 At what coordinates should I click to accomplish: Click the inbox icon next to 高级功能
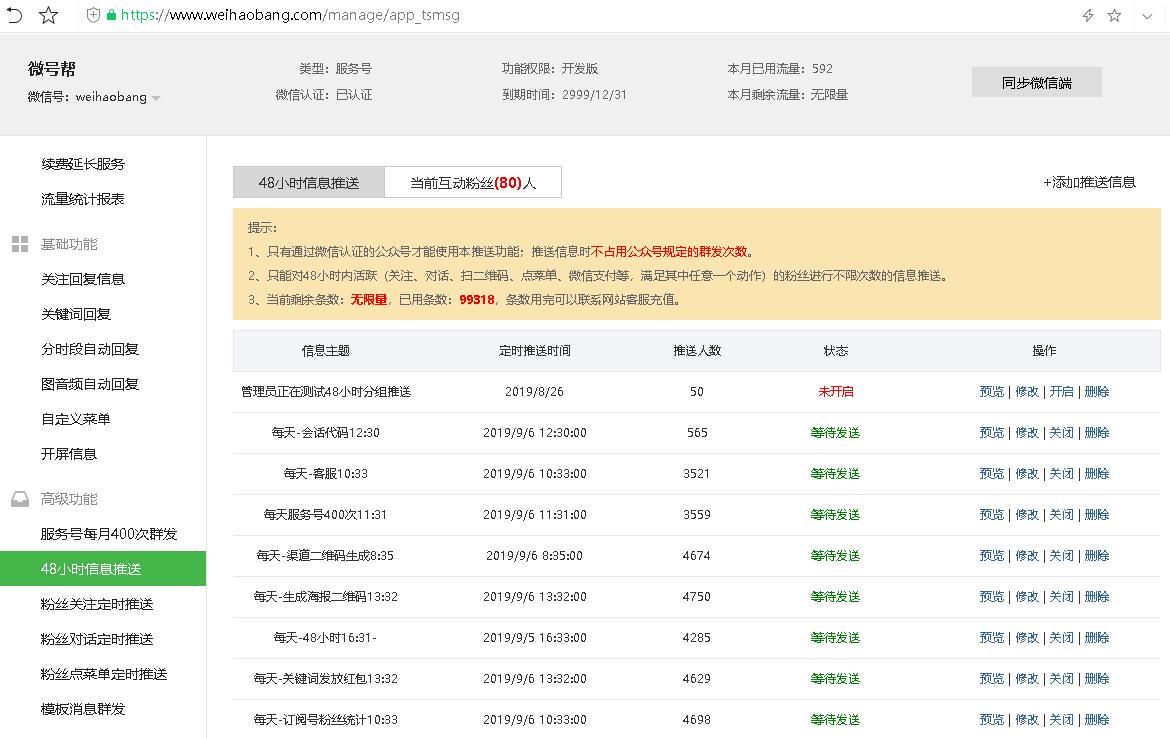19,499
